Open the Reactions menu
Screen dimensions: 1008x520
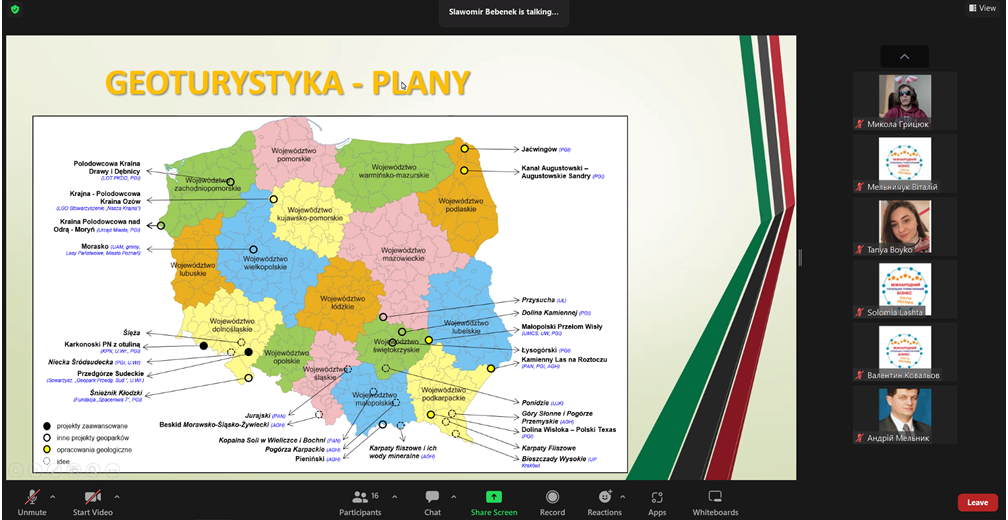coord(604,501)
